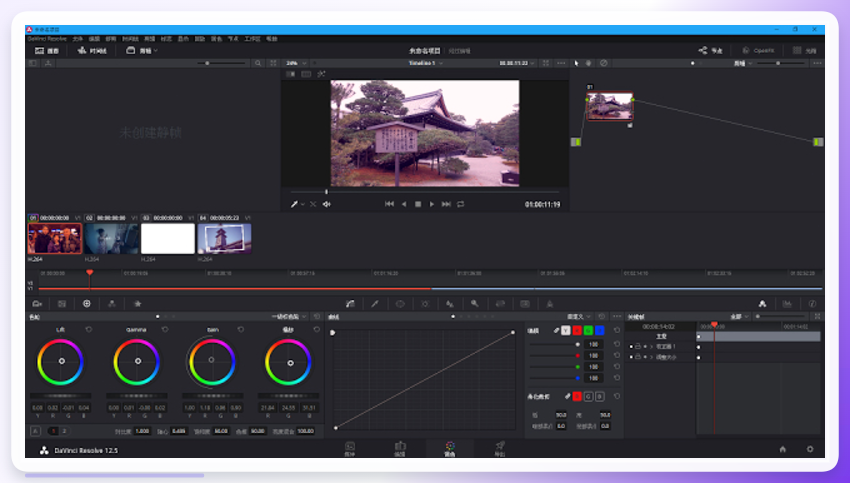850x483 pixels.
Task: Click the viewer eyedropper picker tool
Action: 294,204
